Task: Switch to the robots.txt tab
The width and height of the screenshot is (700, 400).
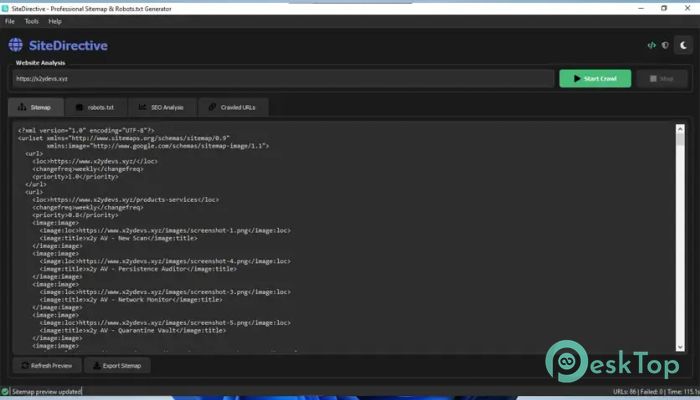Action: [96, 107]
